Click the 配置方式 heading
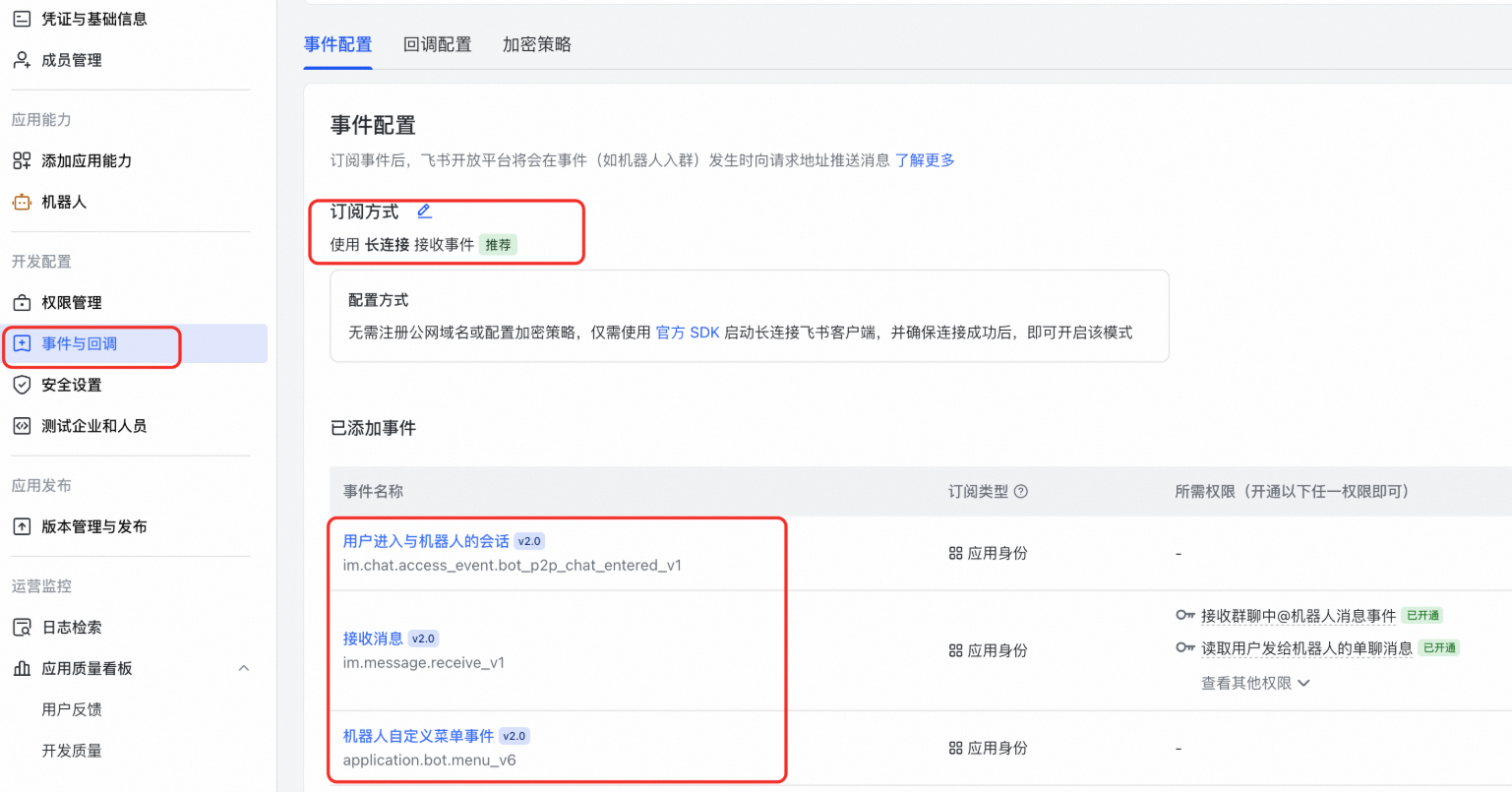The image size is (1512, 792). pos(378,300)
